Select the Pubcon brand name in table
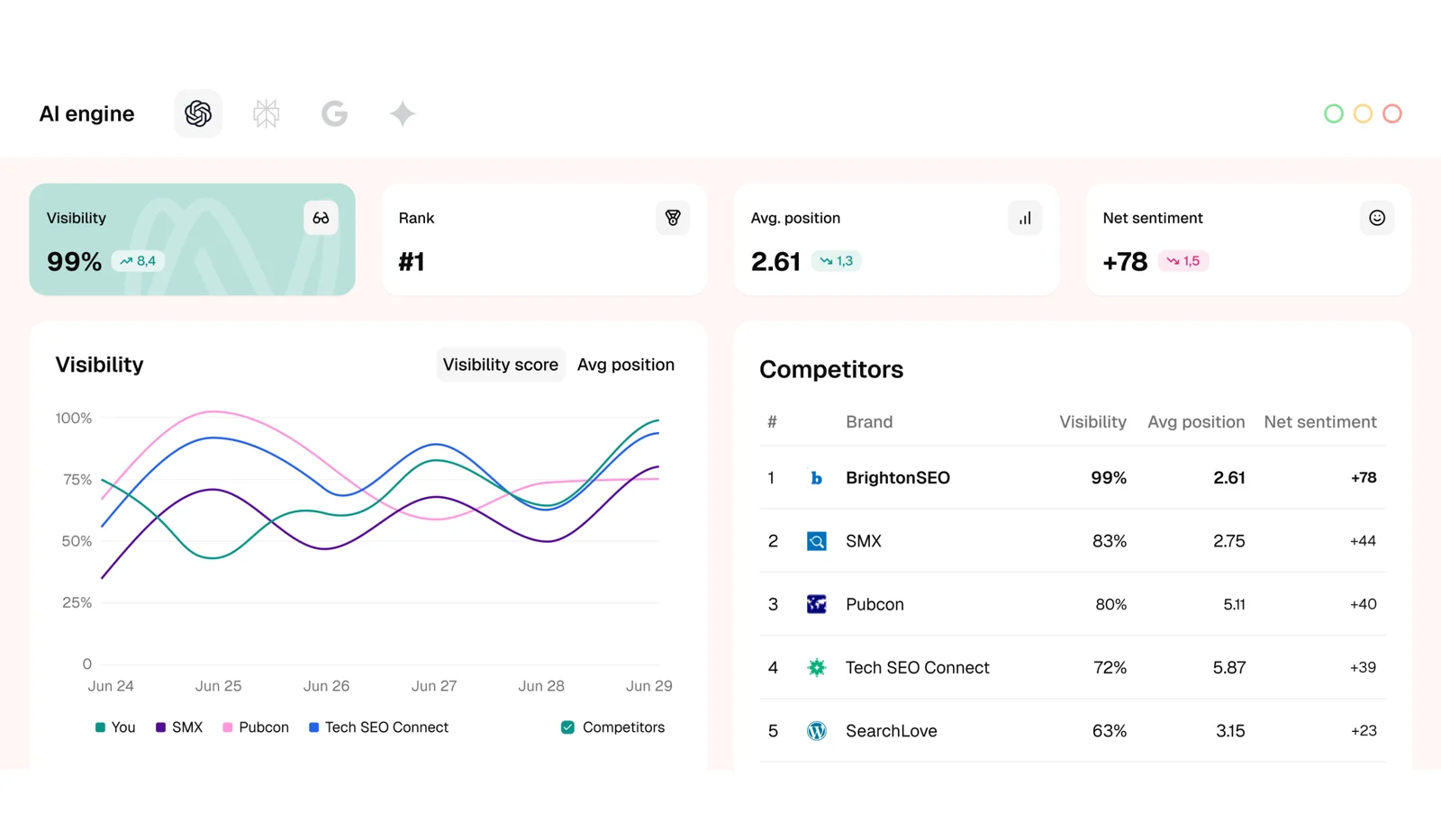Image resolution: width=1441 pixels, height=840 pixels. 875,604
